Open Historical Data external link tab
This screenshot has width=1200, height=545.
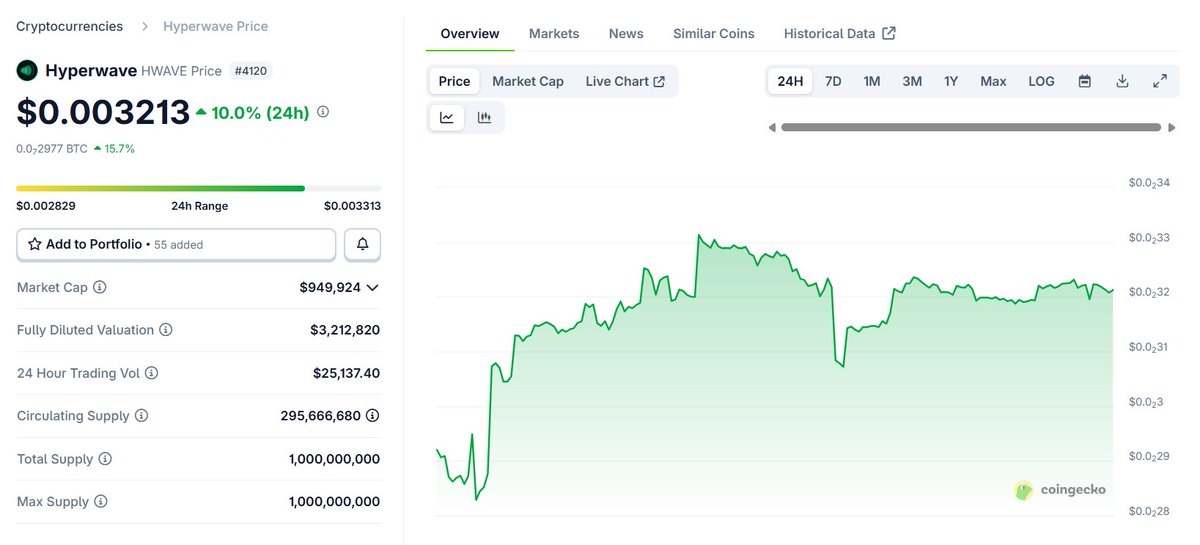coord(840,33)
